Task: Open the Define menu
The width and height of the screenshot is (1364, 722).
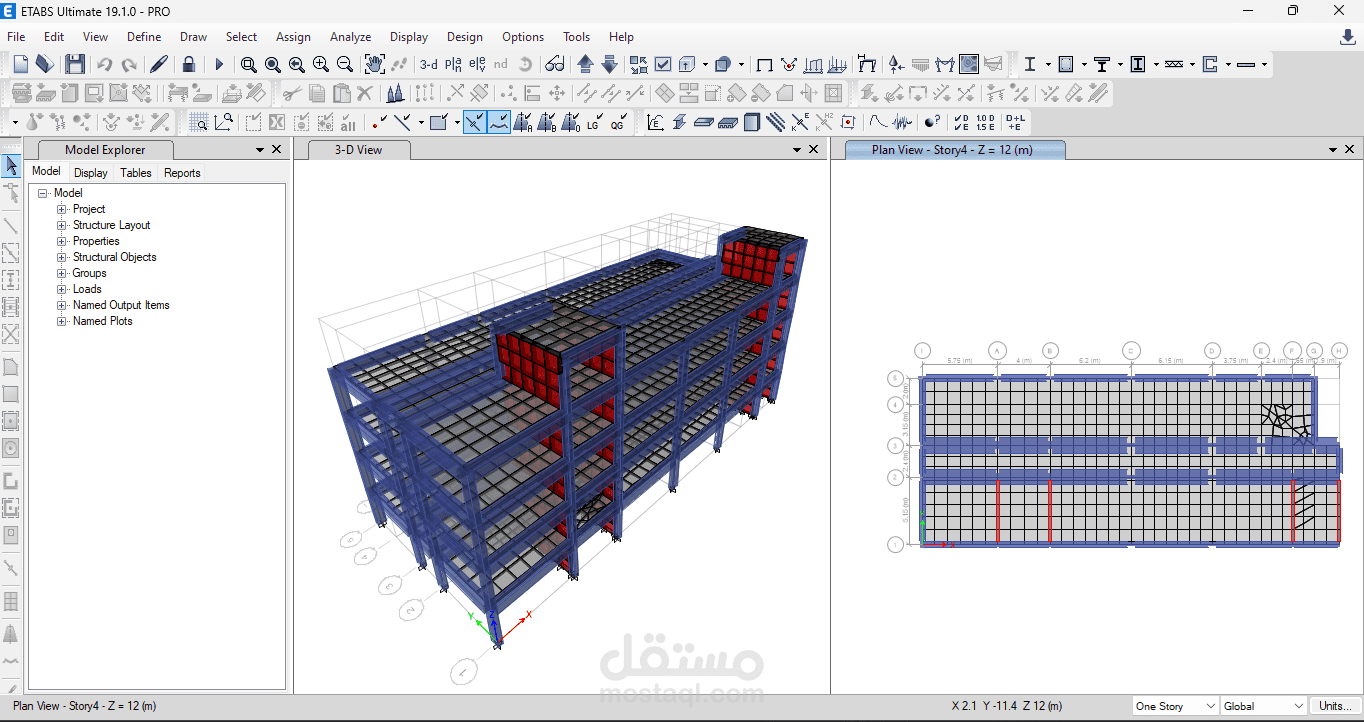Action: click(x=144, y=37)
